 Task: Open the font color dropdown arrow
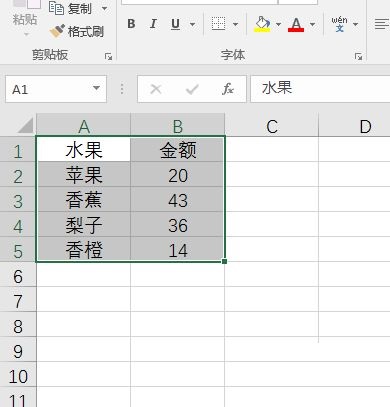point(312,24)
